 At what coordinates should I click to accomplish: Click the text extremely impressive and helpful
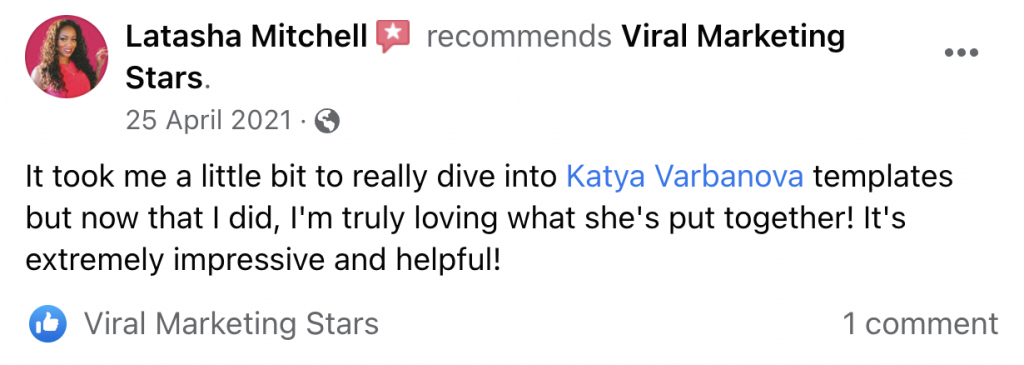pyautogui.click(x=263, y=262)
